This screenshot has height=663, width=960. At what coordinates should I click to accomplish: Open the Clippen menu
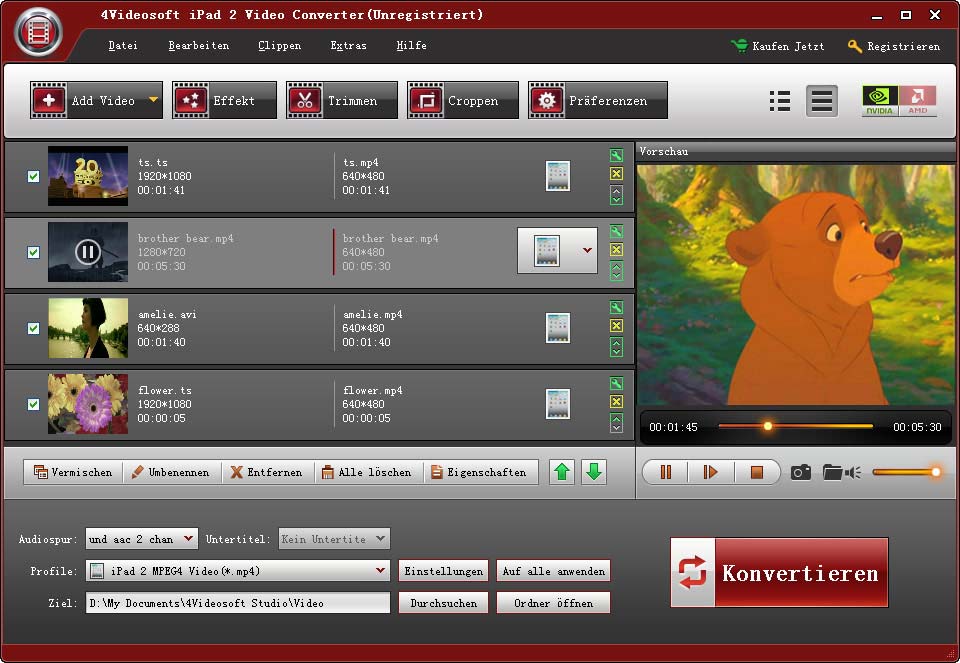click(x=279, y=46)
